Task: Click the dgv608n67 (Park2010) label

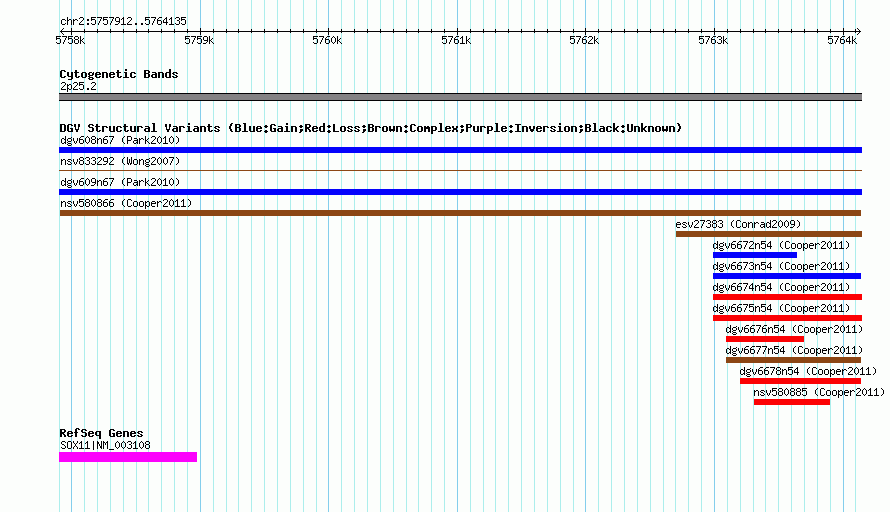Action: 120,140
